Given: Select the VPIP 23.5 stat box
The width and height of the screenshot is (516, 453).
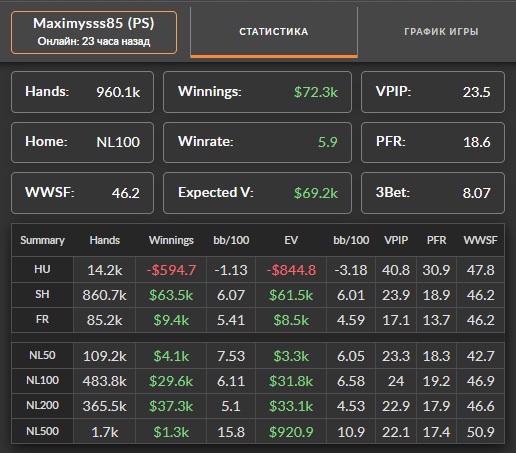Looking at the screenshot, I should click(x=433, y=92).
